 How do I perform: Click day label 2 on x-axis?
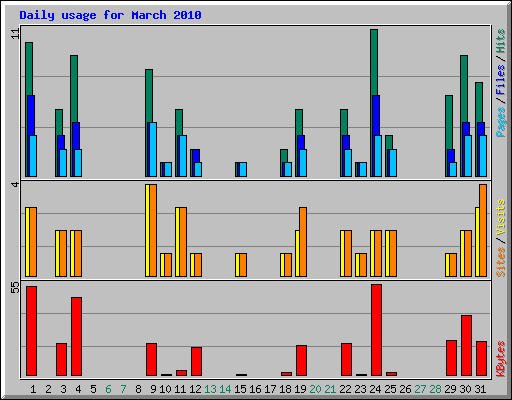pos(48,389)
